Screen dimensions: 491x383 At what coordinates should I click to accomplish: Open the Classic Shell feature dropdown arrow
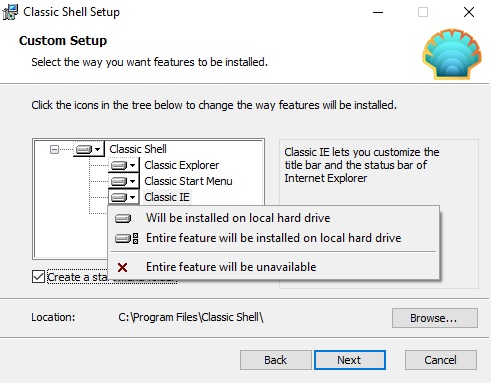pos(97,149)
